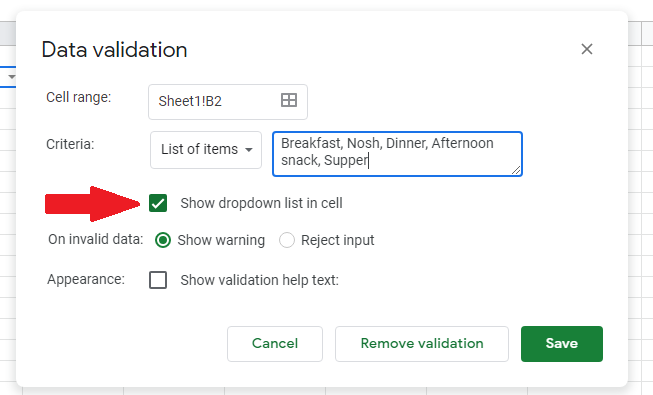Select the Show warning radio option
653x395 pixels.
coord(163,240)
